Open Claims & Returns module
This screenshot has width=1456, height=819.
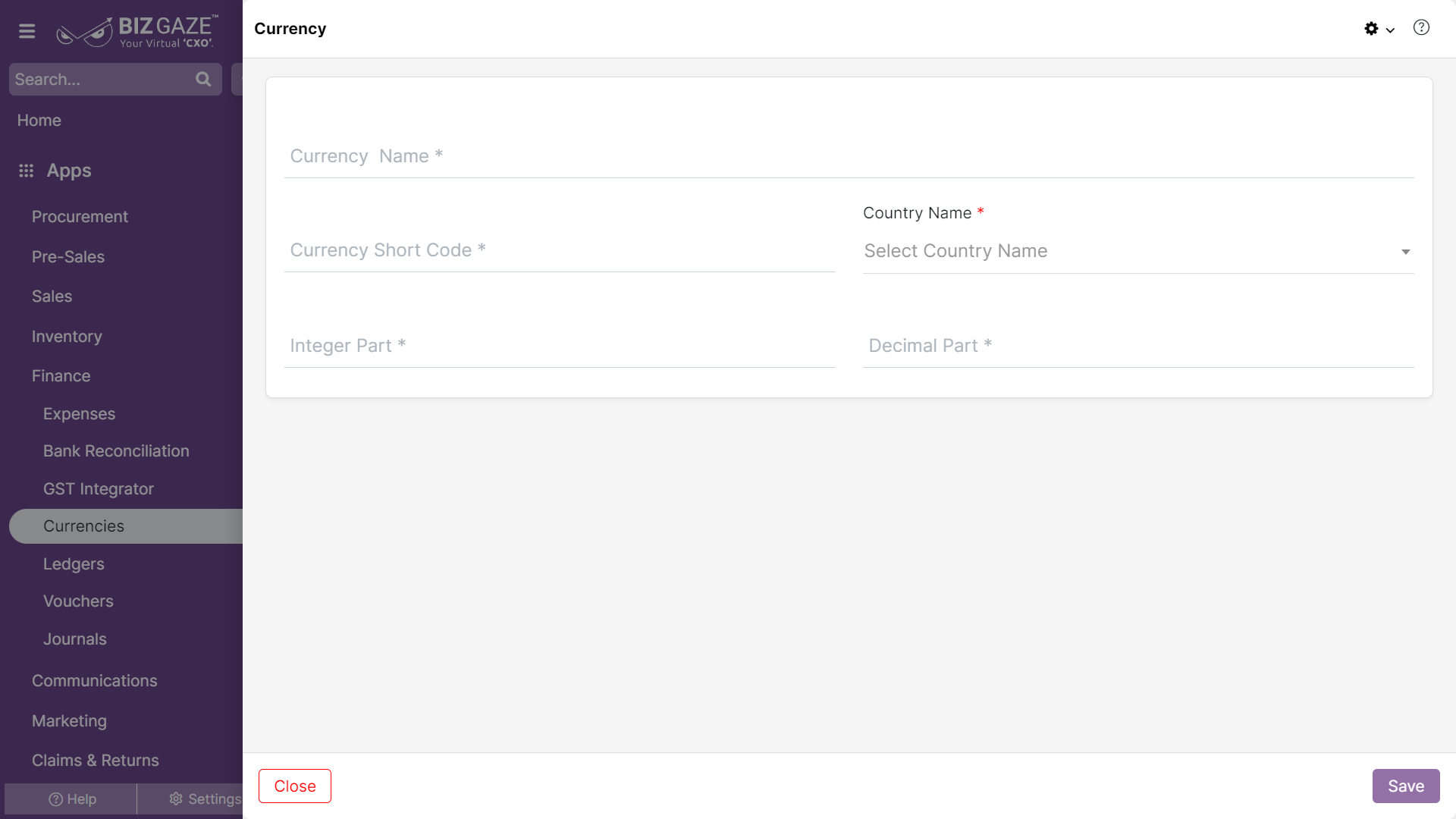[96, 761]
